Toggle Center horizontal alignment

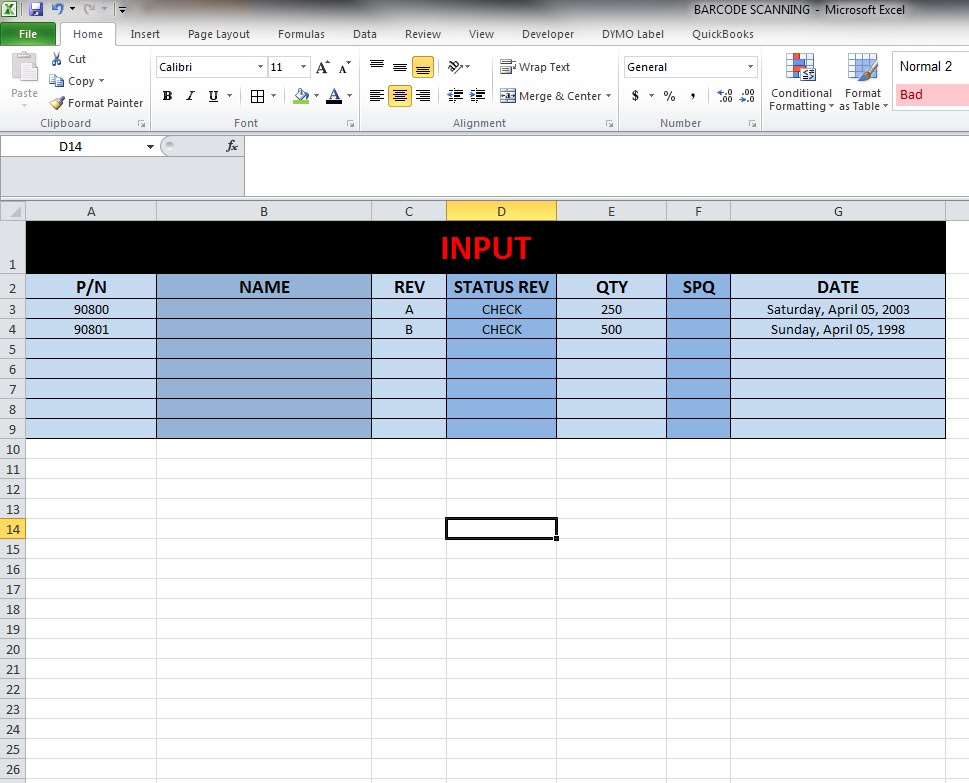click(400, 95)
